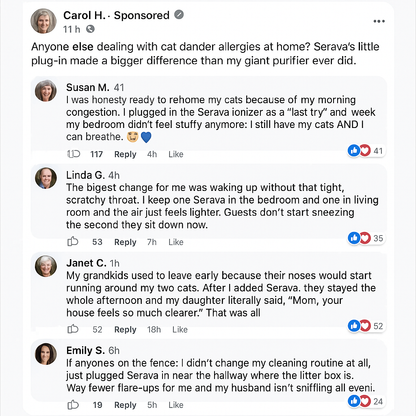Screen dimensions: 416x416
Task: Open reactions showing 41 on Susan's comment
Action: 366,151
